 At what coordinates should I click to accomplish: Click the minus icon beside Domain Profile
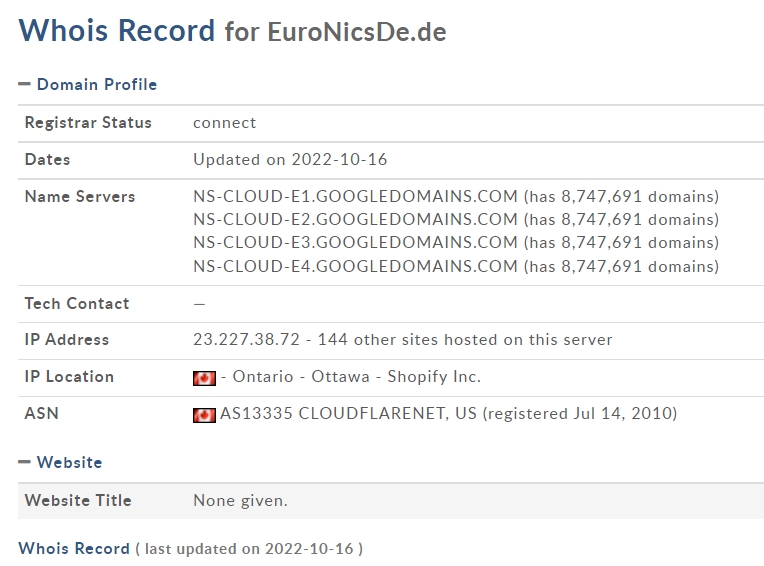(24, 84)
